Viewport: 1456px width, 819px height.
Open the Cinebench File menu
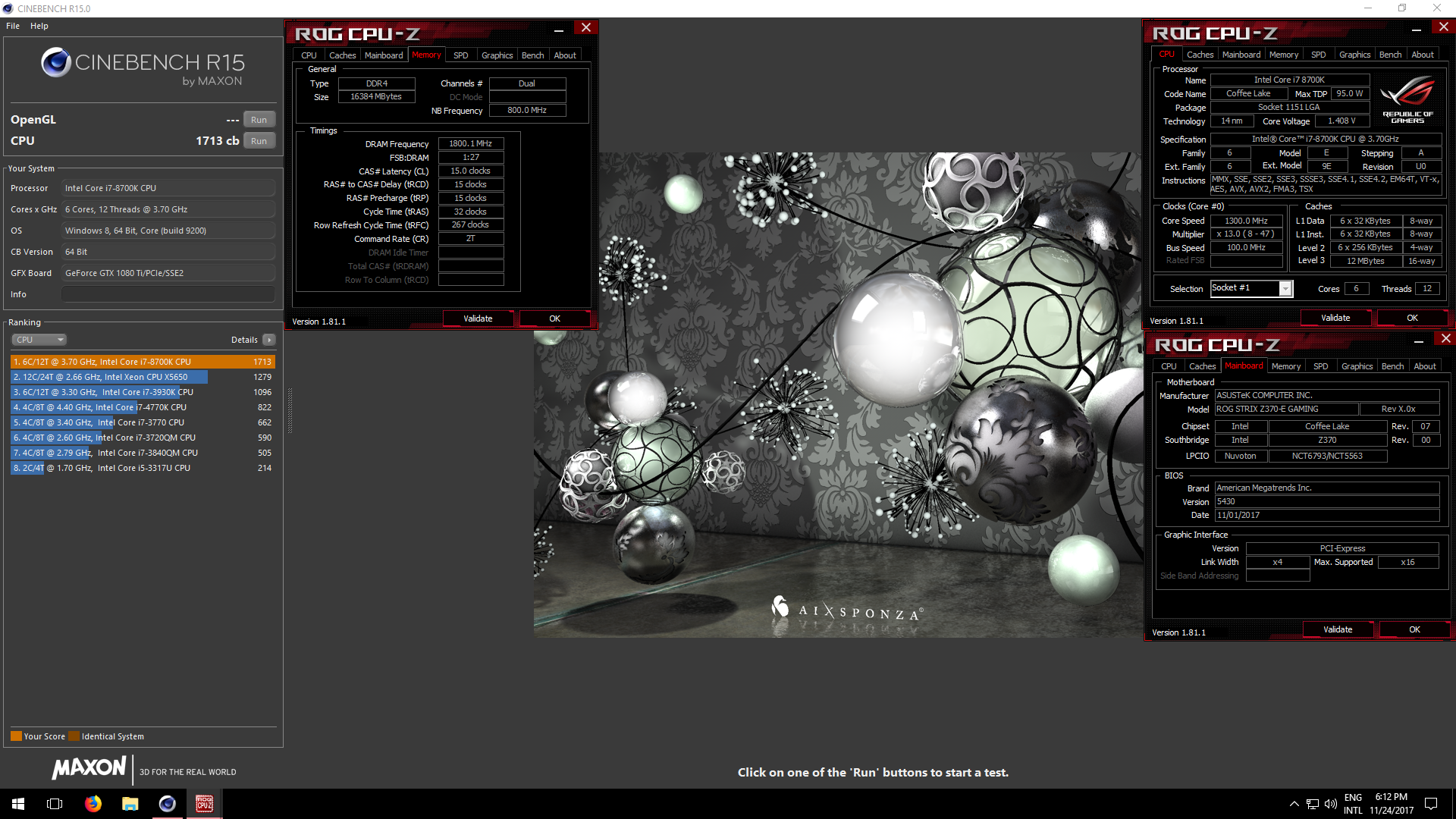pyautogui.click(x=13, y=26)
